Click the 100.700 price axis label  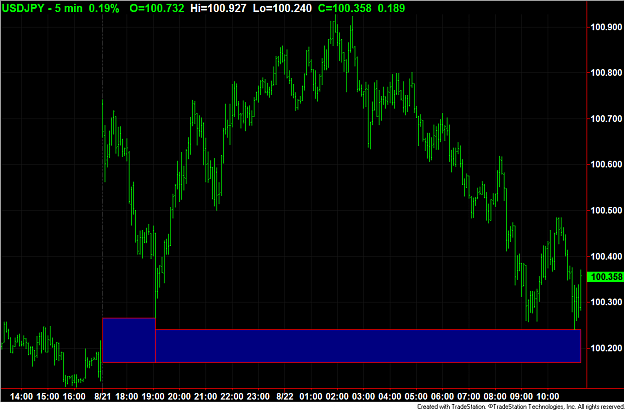tap(606, 119)
